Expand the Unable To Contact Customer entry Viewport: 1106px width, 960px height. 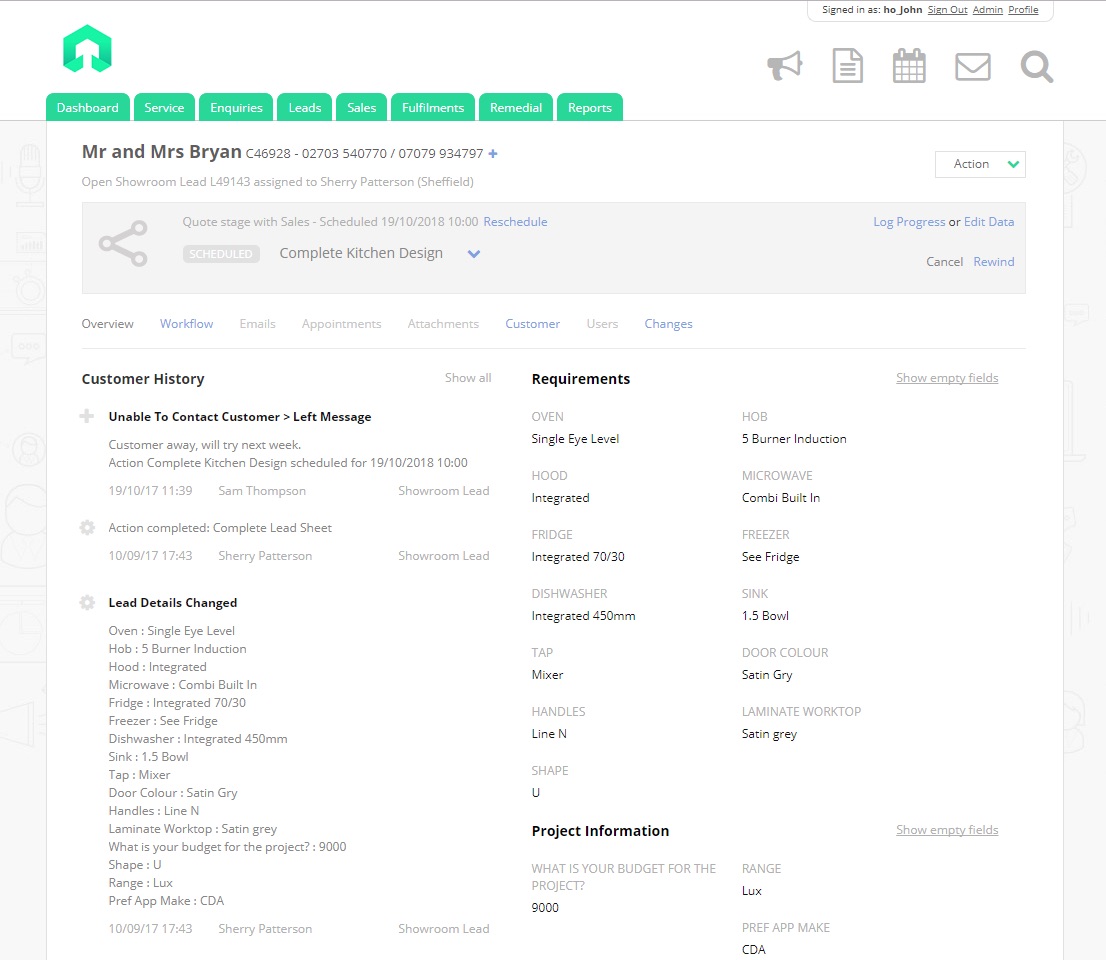tap(87, 416)
